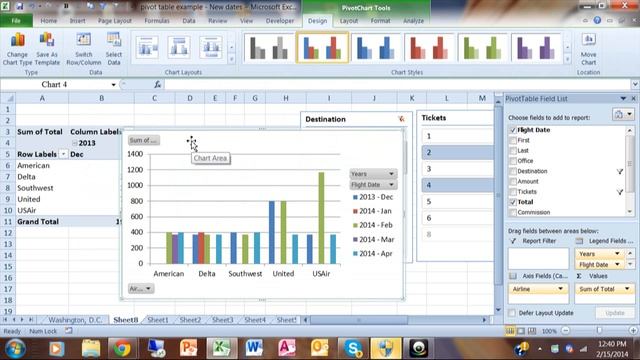This screenshot has width=640, height=360.
Task: Open the Years field button in chart
Action: [x=373, y=174]
